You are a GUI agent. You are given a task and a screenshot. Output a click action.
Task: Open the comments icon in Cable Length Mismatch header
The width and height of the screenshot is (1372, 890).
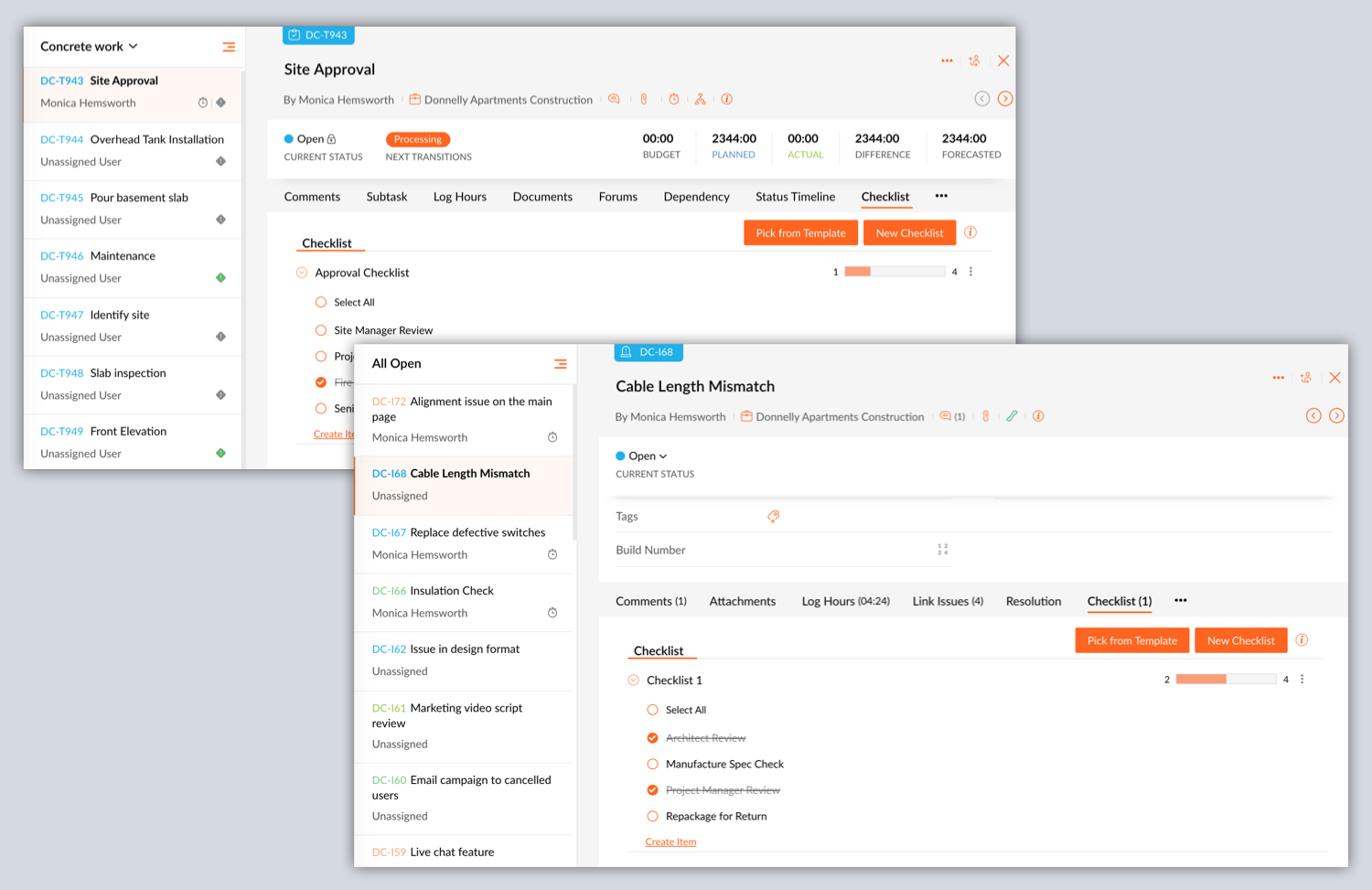(x=946, y=416)
